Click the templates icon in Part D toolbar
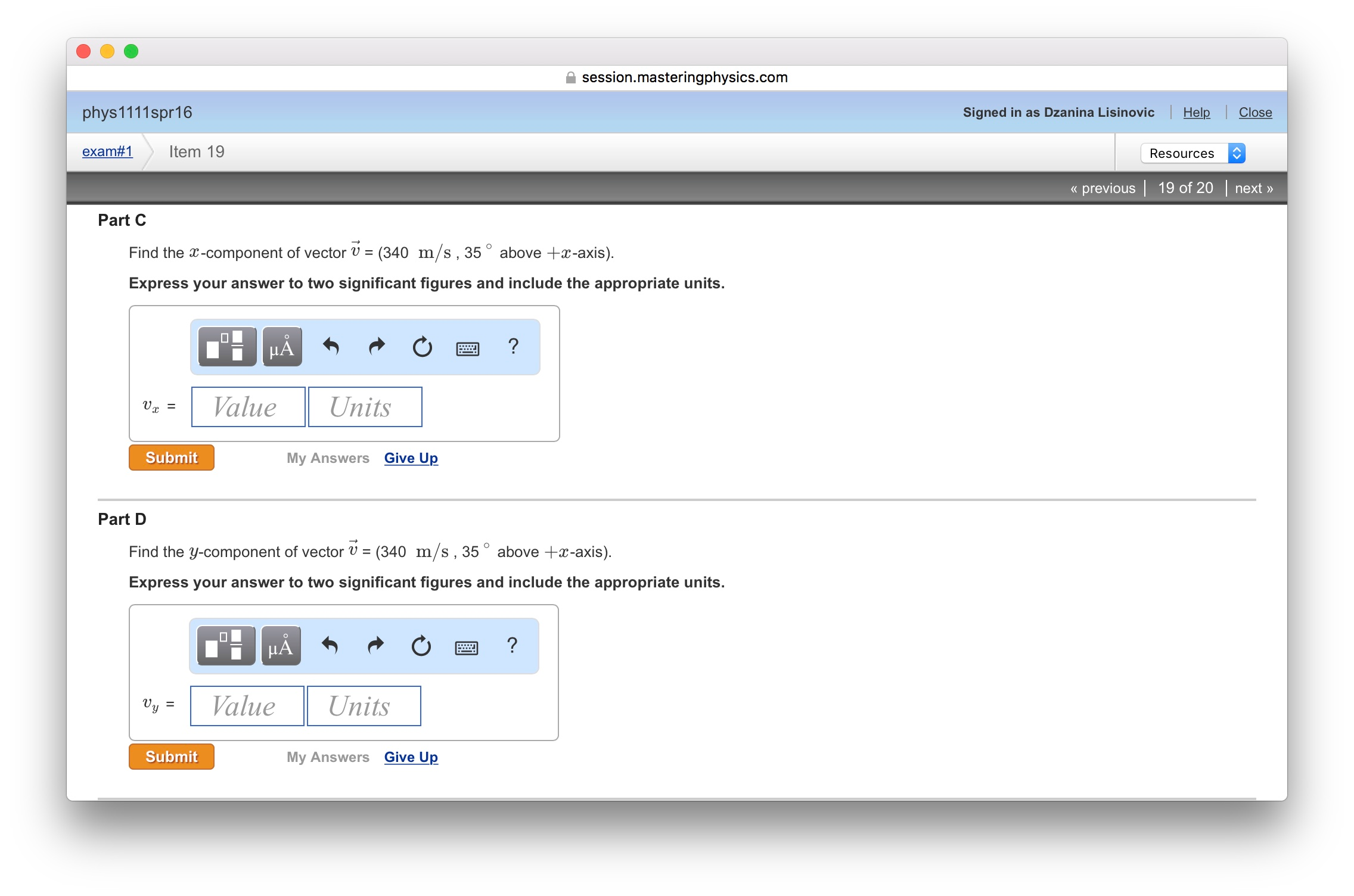Viewport: 1354px width, 896px height. tap(225, 646)
